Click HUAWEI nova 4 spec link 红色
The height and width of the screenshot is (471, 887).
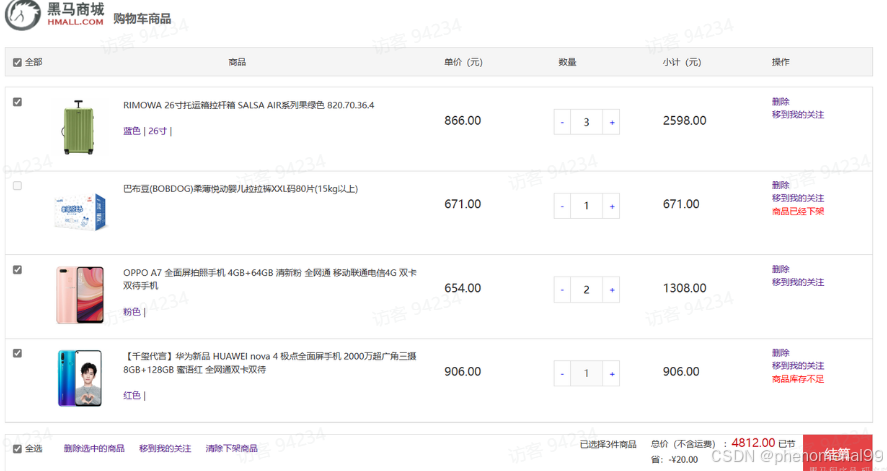(x=134, y=396)
